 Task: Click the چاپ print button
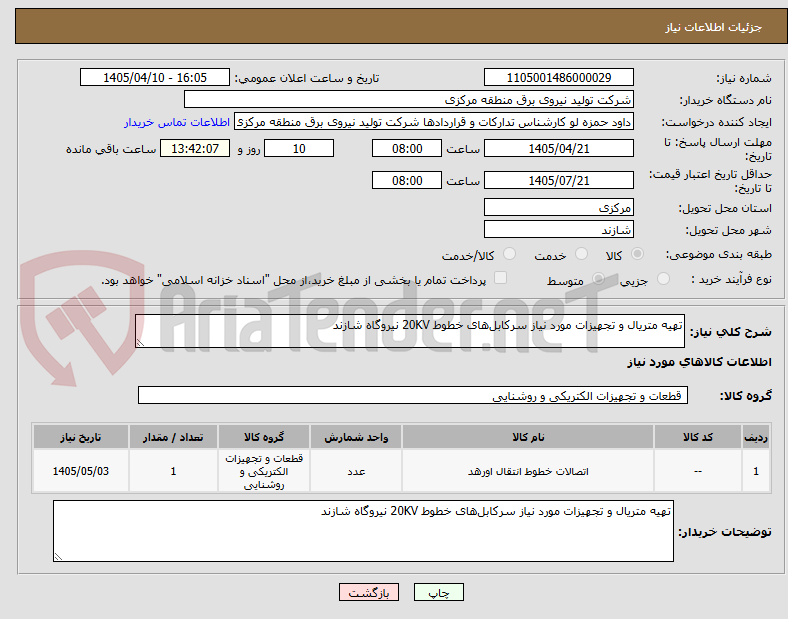pos(439,592)
